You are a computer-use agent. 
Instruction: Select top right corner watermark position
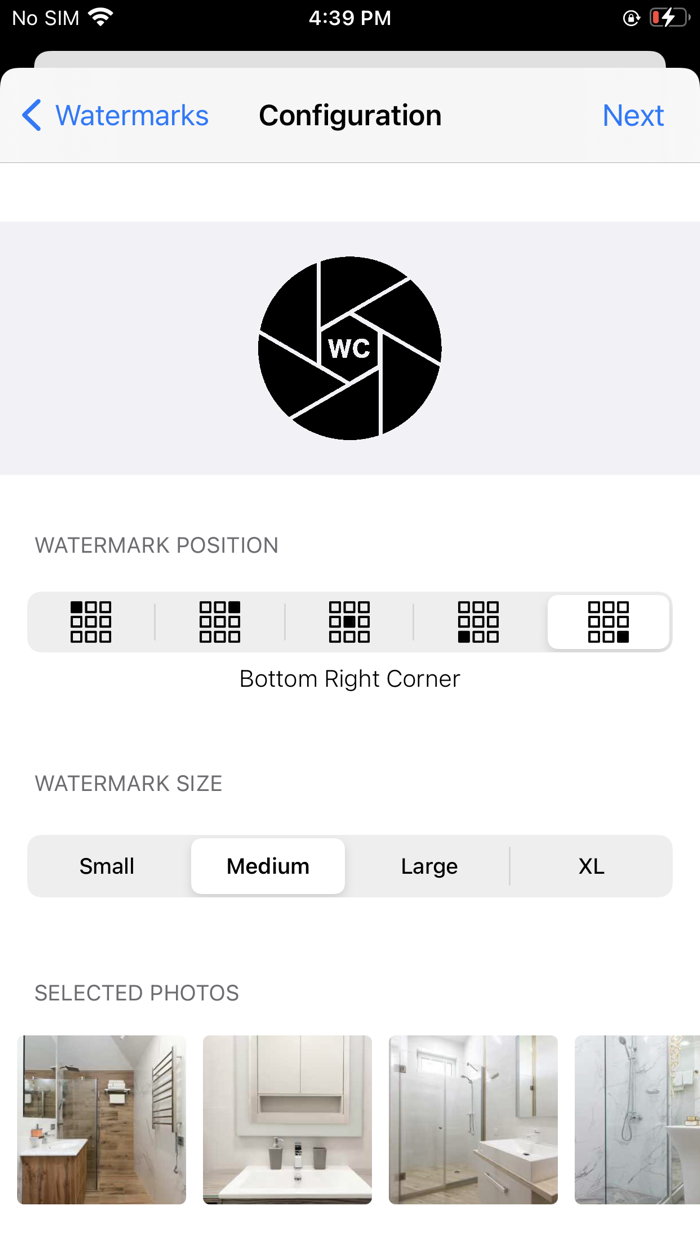(x=220, y=622)
